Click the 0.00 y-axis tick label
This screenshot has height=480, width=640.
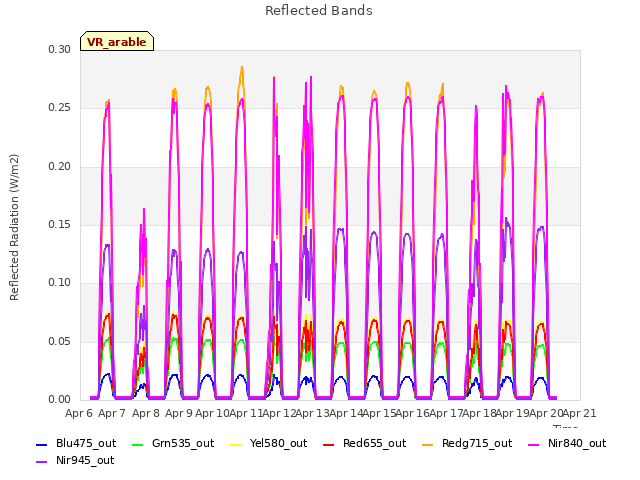tap(60, 400)
